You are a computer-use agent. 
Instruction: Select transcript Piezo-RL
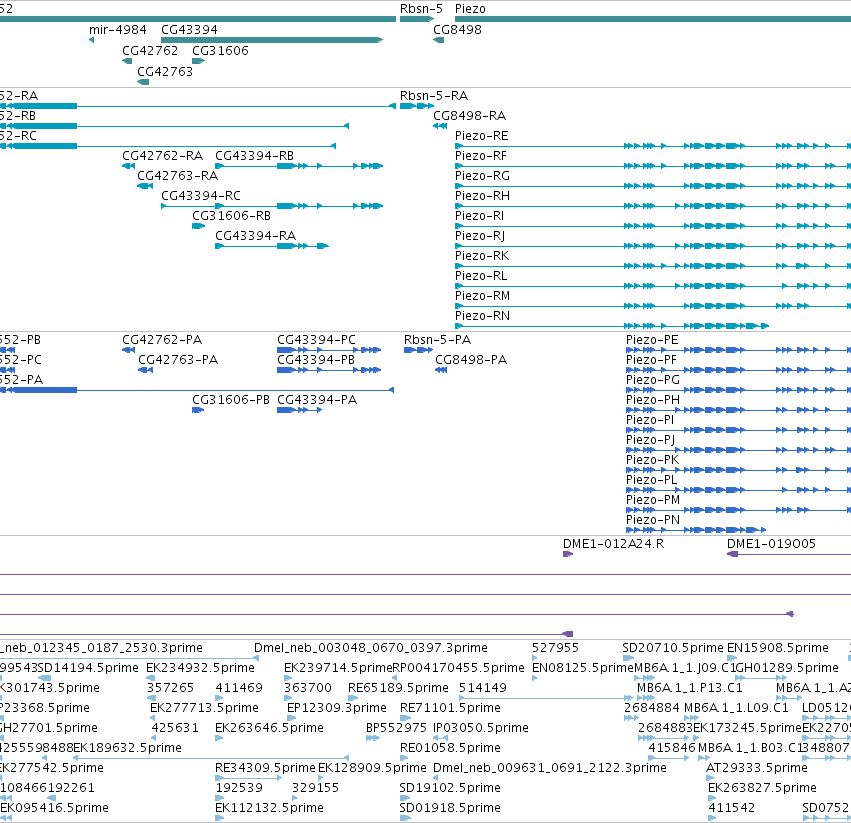(x=481, y=276)
